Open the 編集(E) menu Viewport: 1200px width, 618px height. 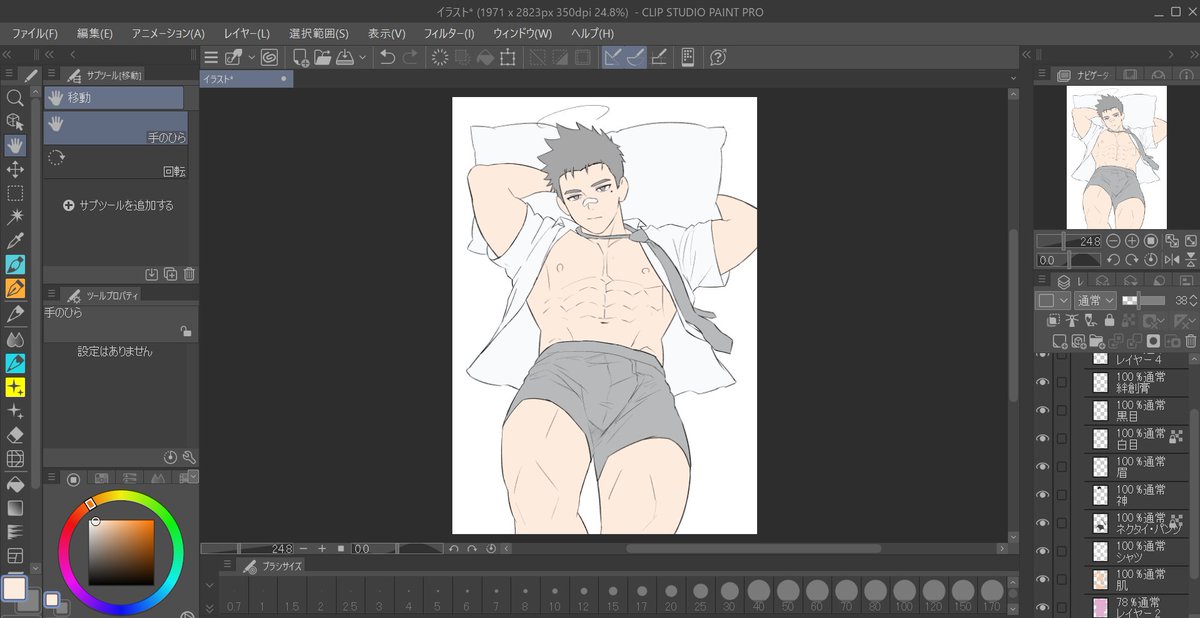95,33
